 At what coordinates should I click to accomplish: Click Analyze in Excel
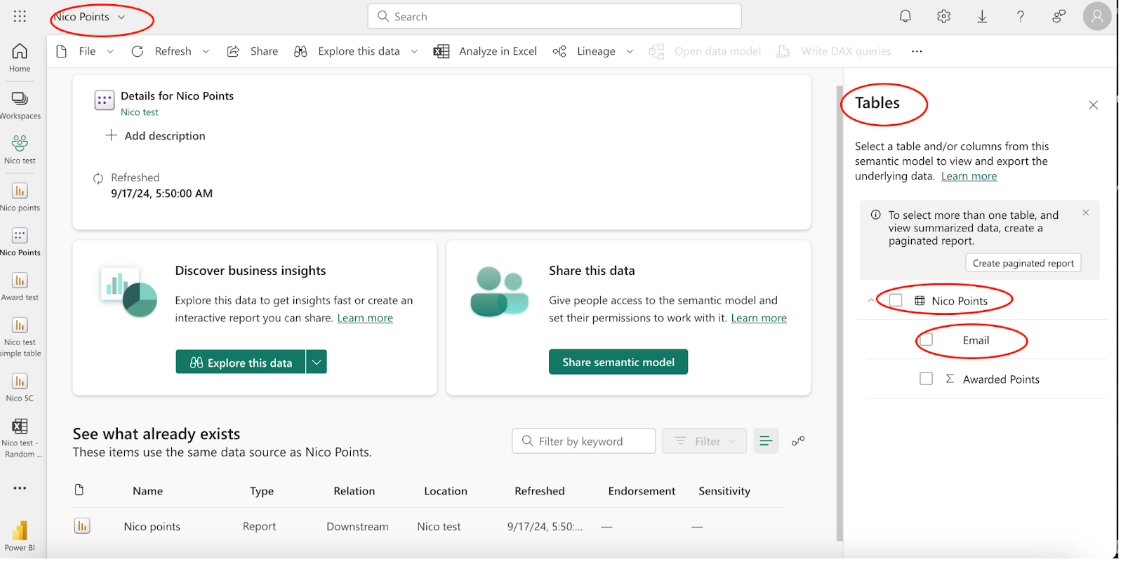coord(485,52)
